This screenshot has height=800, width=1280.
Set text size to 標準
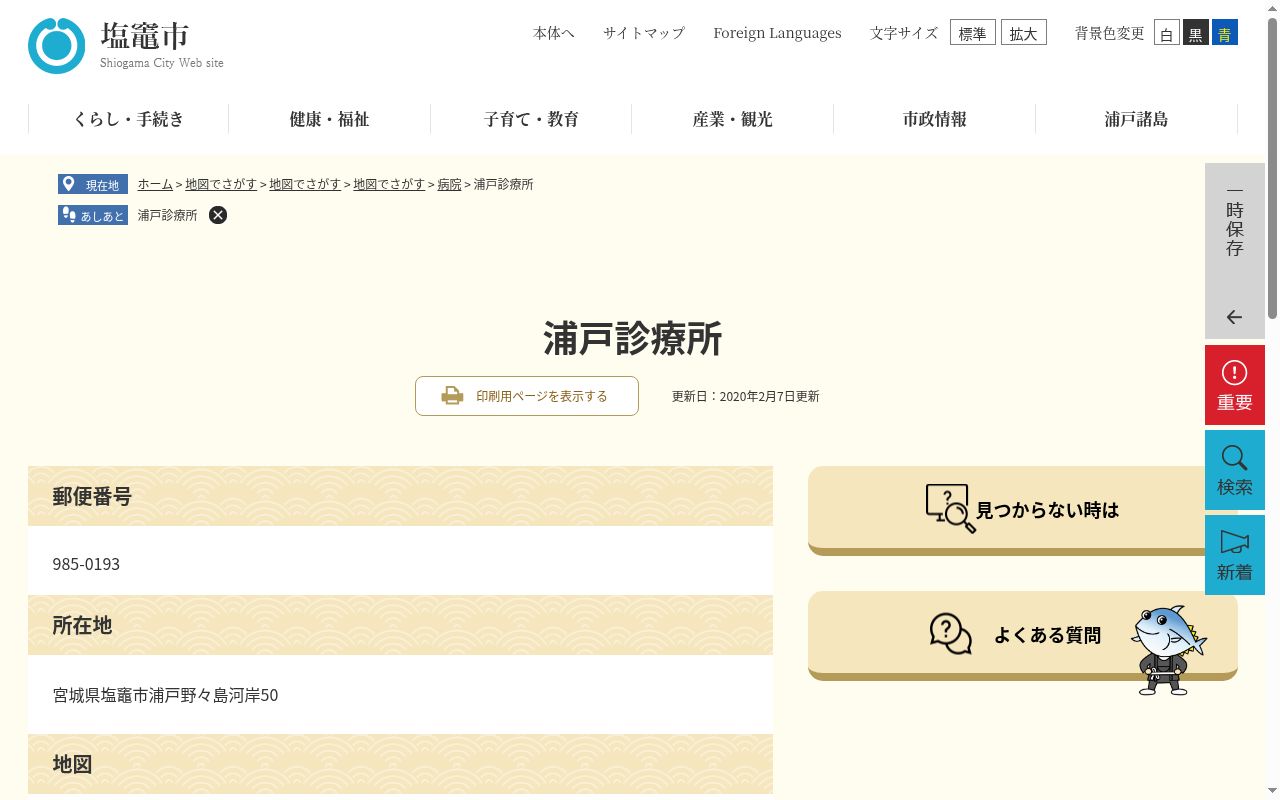tap(973, 33)
